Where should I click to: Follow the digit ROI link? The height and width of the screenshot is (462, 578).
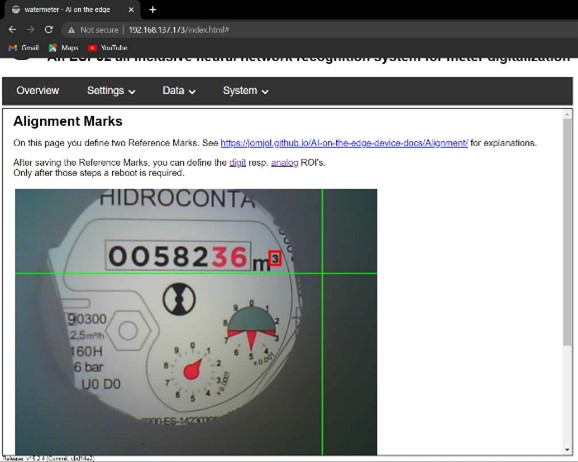point(237,163)
